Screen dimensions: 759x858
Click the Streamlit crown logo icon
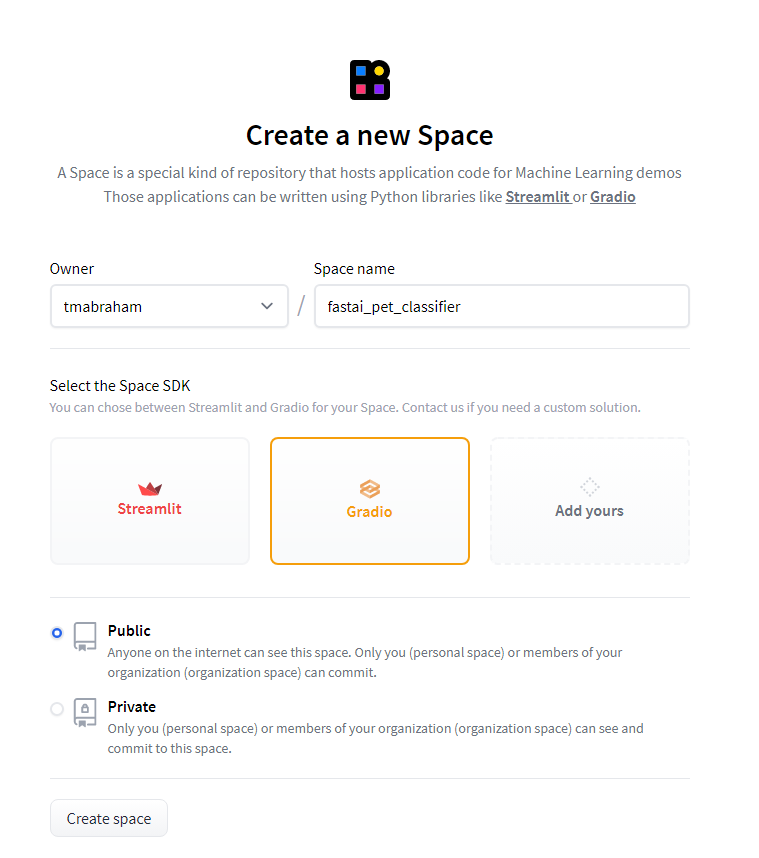click(x=150, y=488)
